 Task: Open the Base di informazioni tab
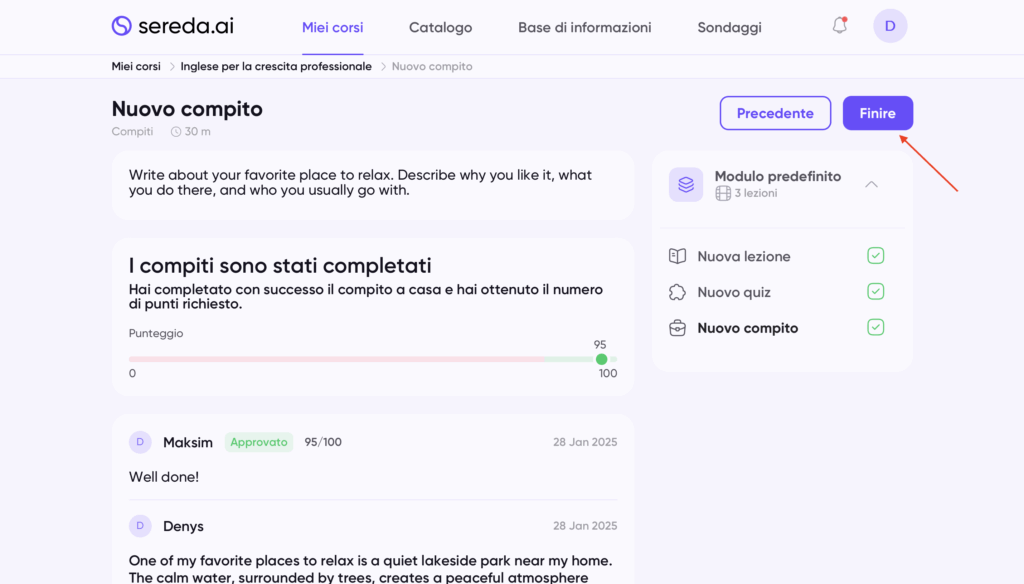584,27
